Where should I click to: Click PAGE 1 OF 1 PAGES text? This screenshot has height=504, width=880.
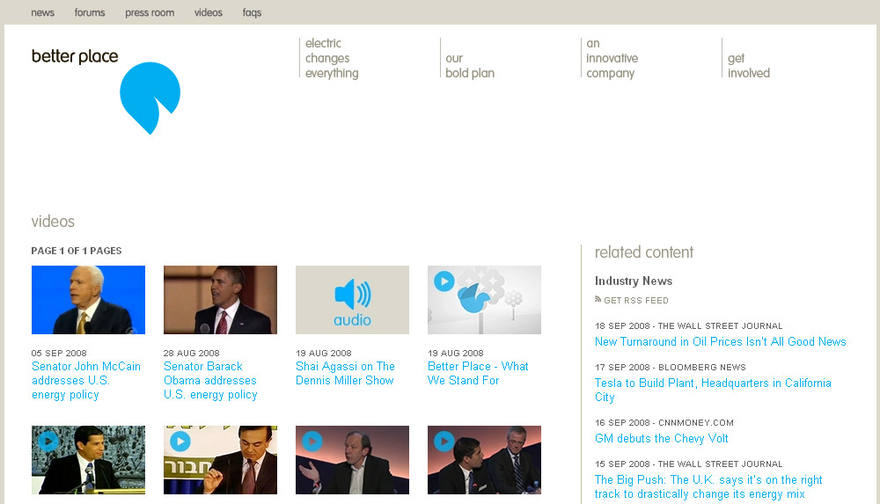coord(76,251)
